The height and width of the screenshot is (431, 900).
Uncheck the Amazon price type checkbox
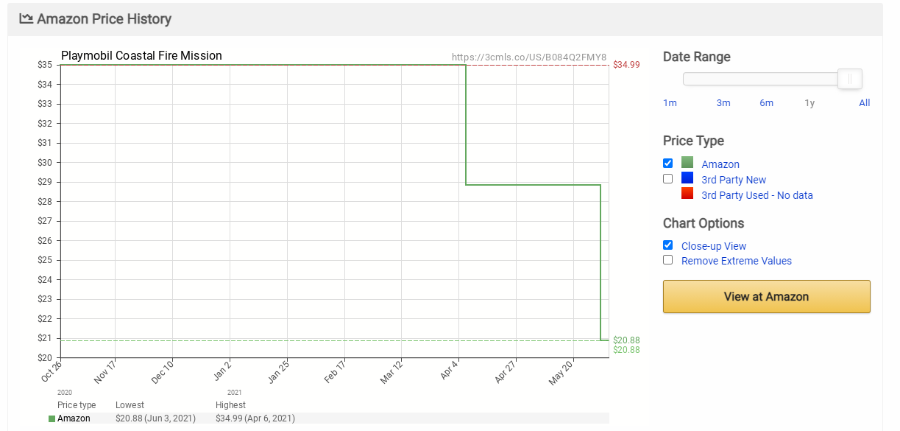tap(668, 163)
